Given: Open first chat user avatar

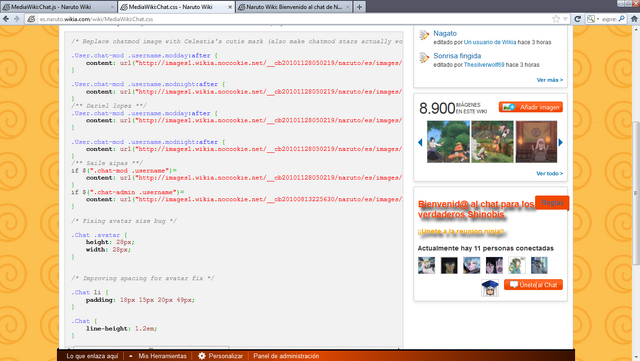Looking at the screenshot, I should 427,265.
